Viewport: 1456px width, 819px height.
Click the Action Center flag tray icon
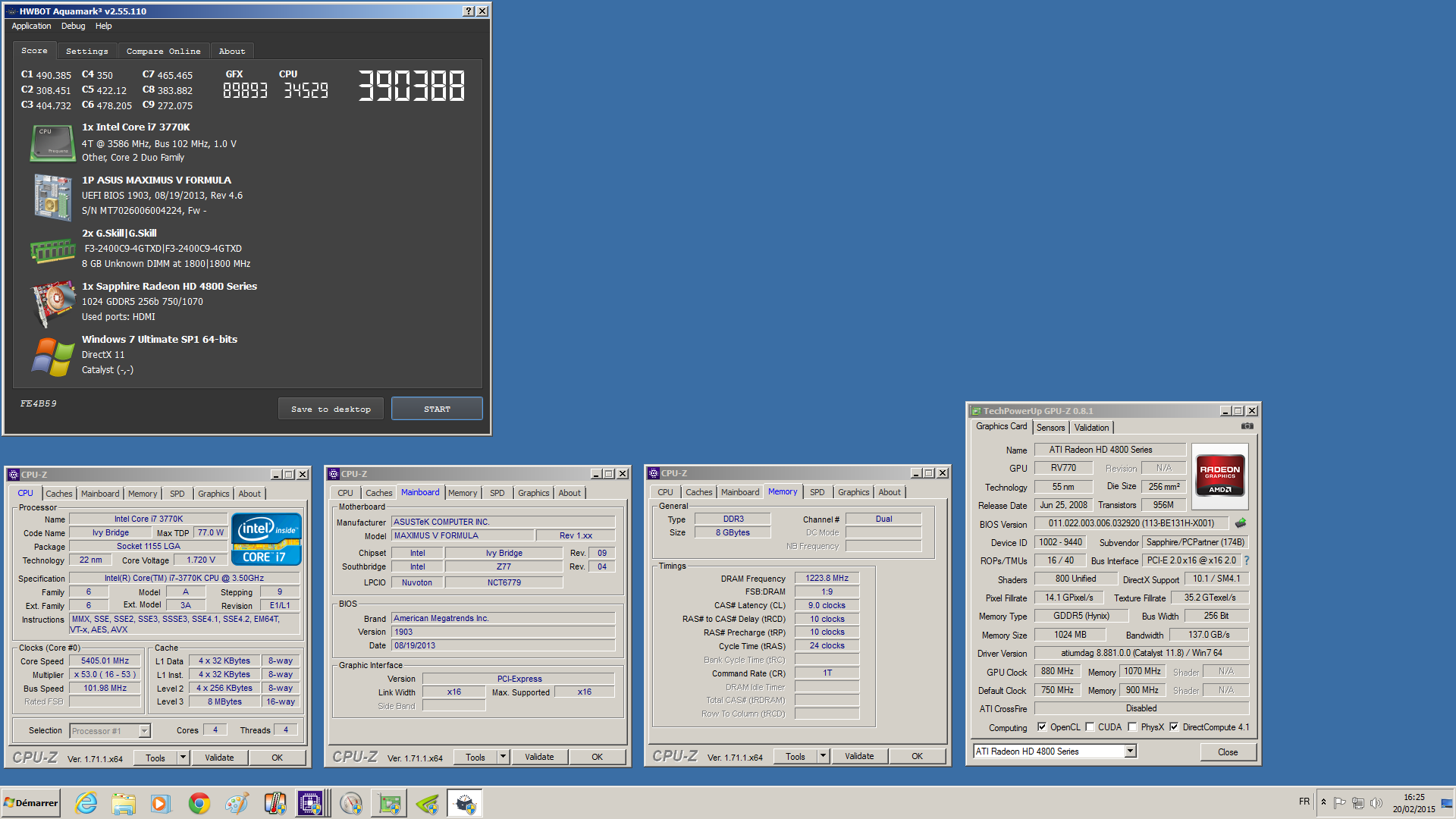tap(1340, 802)
